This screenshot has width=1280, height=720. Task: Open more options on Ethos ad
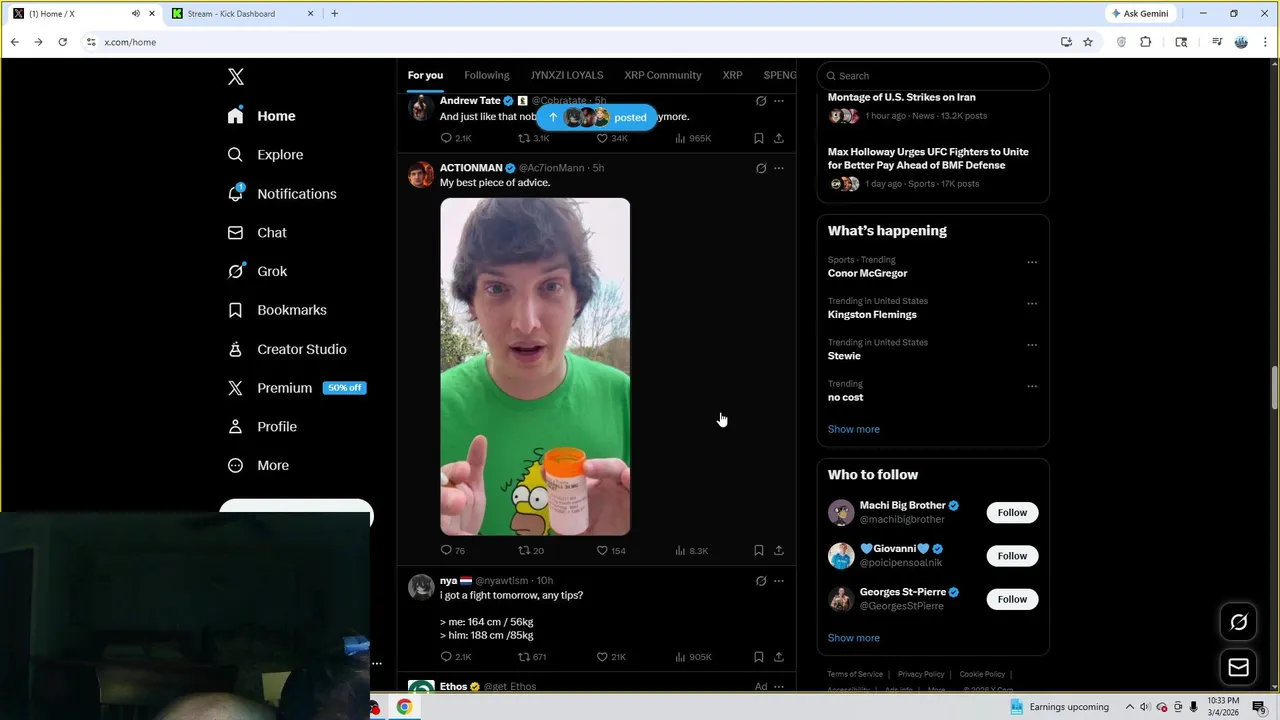coord(779,687)
